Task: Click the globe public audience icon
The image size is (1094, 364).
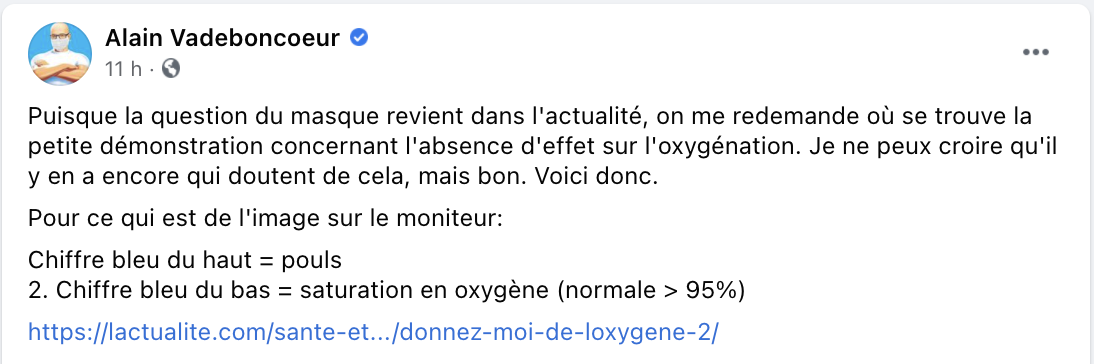Action: pos(171,68)
